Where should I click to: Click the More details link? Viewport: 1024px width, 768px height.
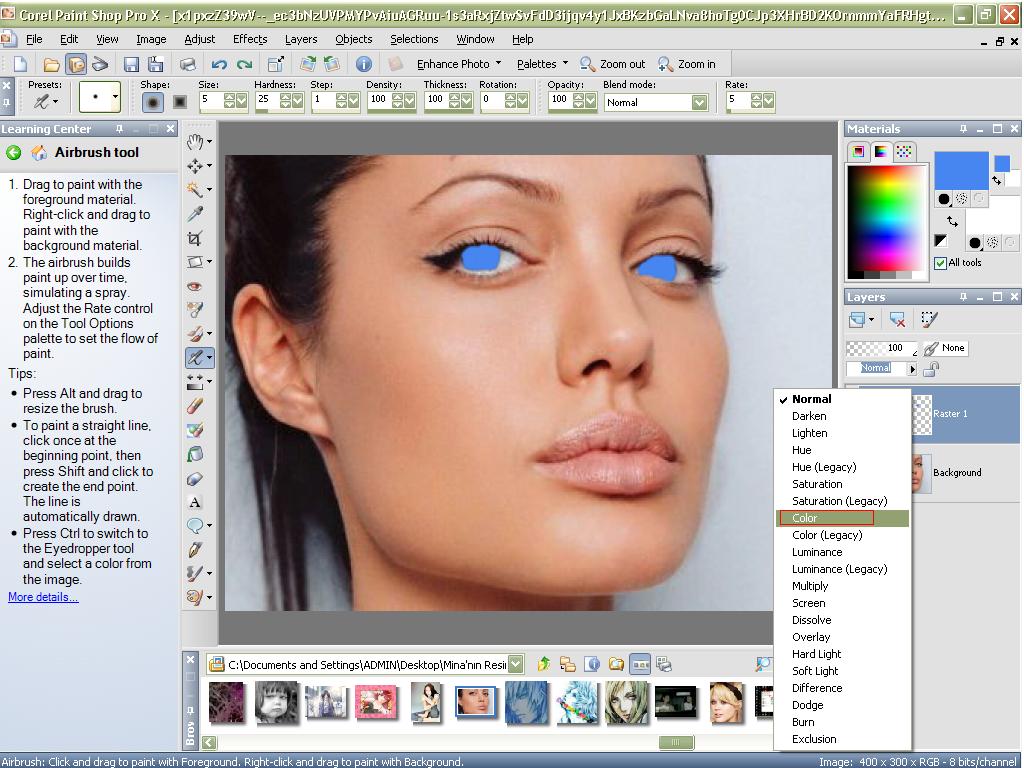pos(43,597)
